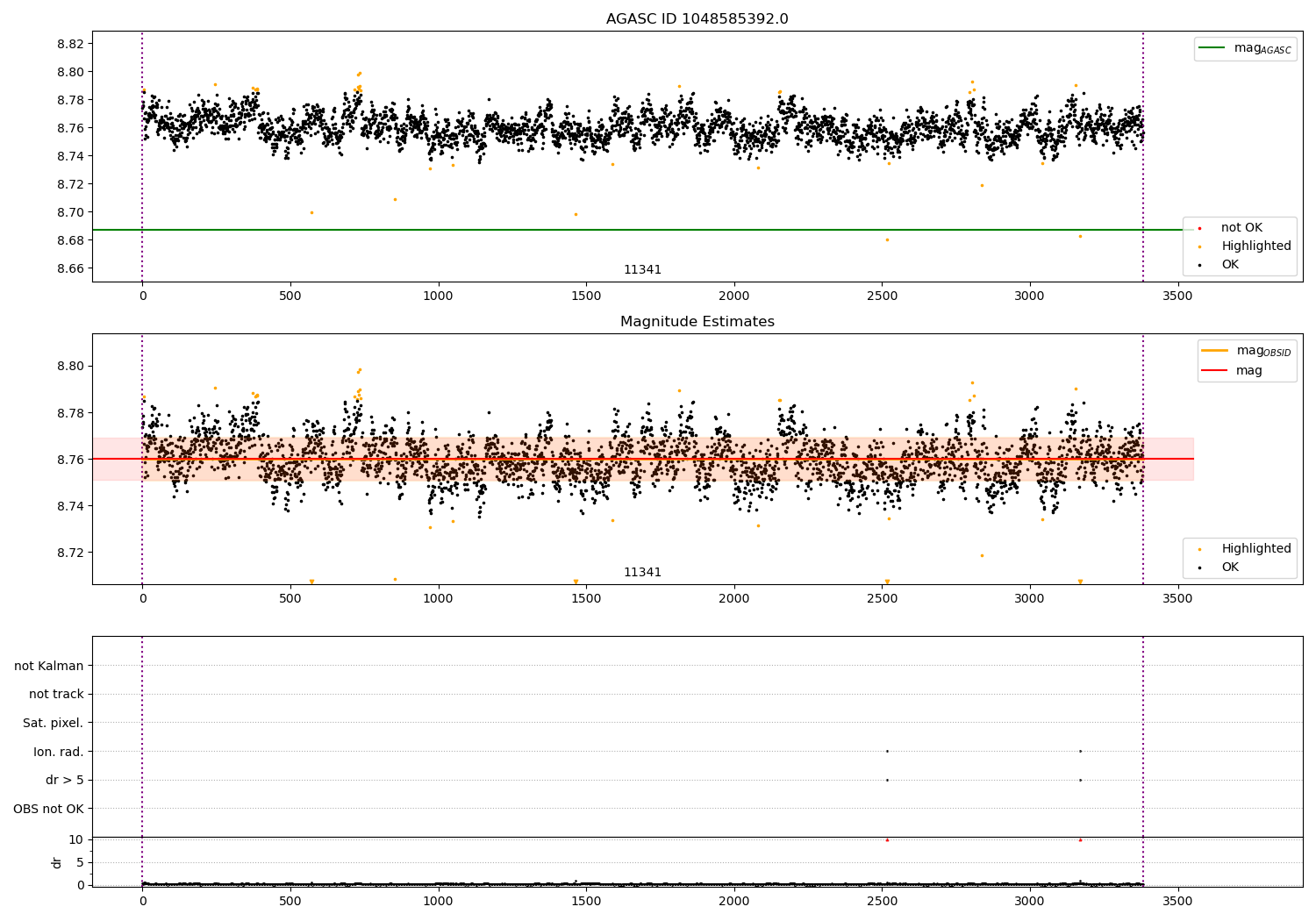Click the 8.70 y-axis tick label

click(x=68, y=212)
